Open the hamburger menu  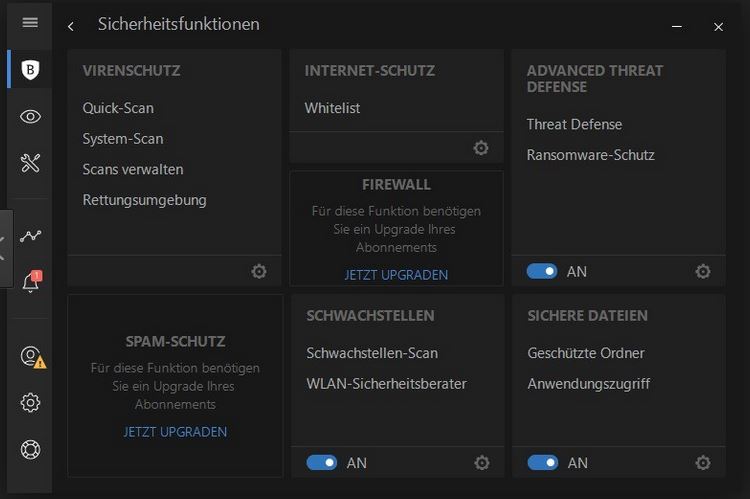[x=30, y=22]
